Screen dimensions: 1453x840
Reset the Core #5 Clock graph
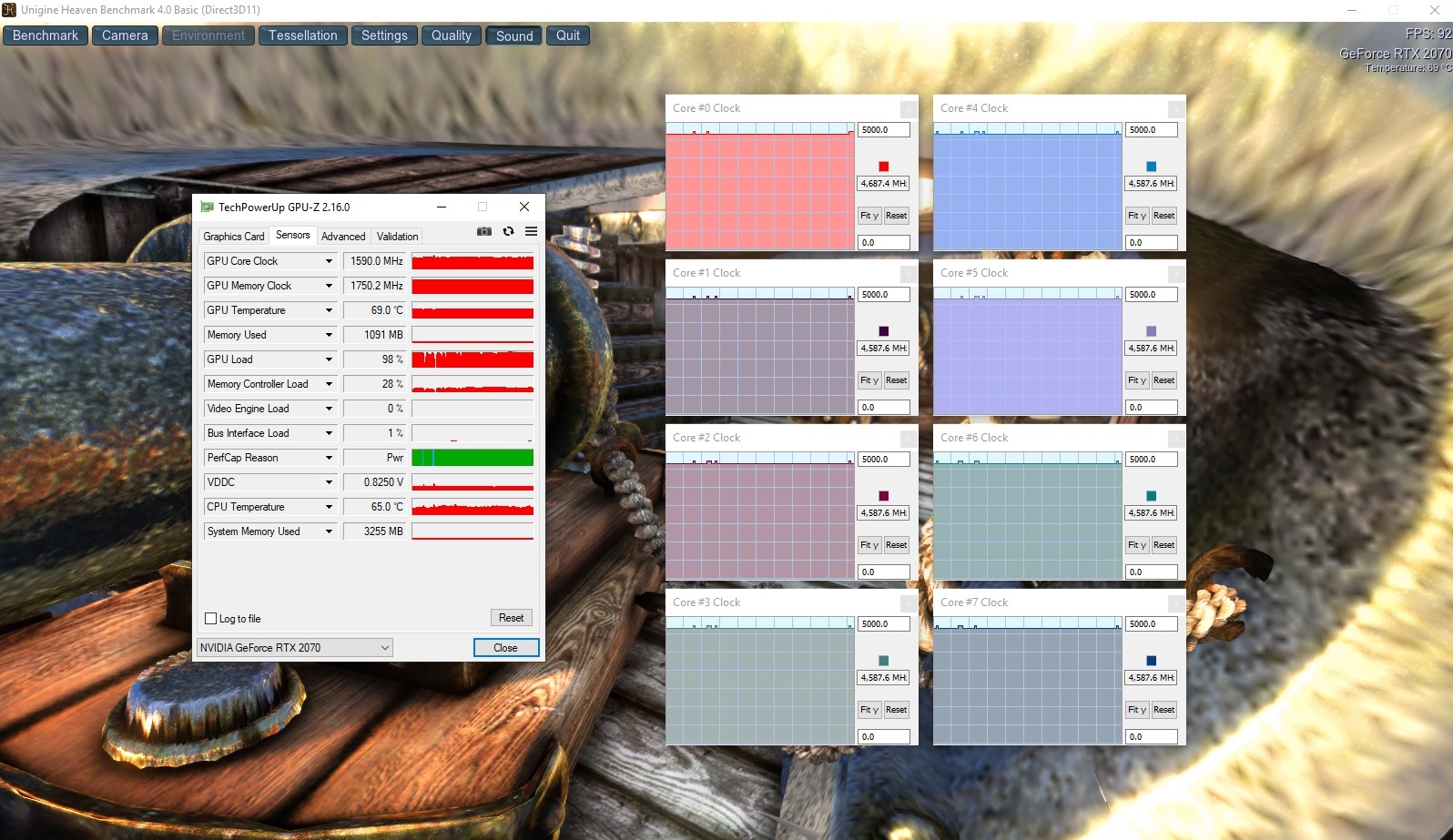tap(1164, 380)
